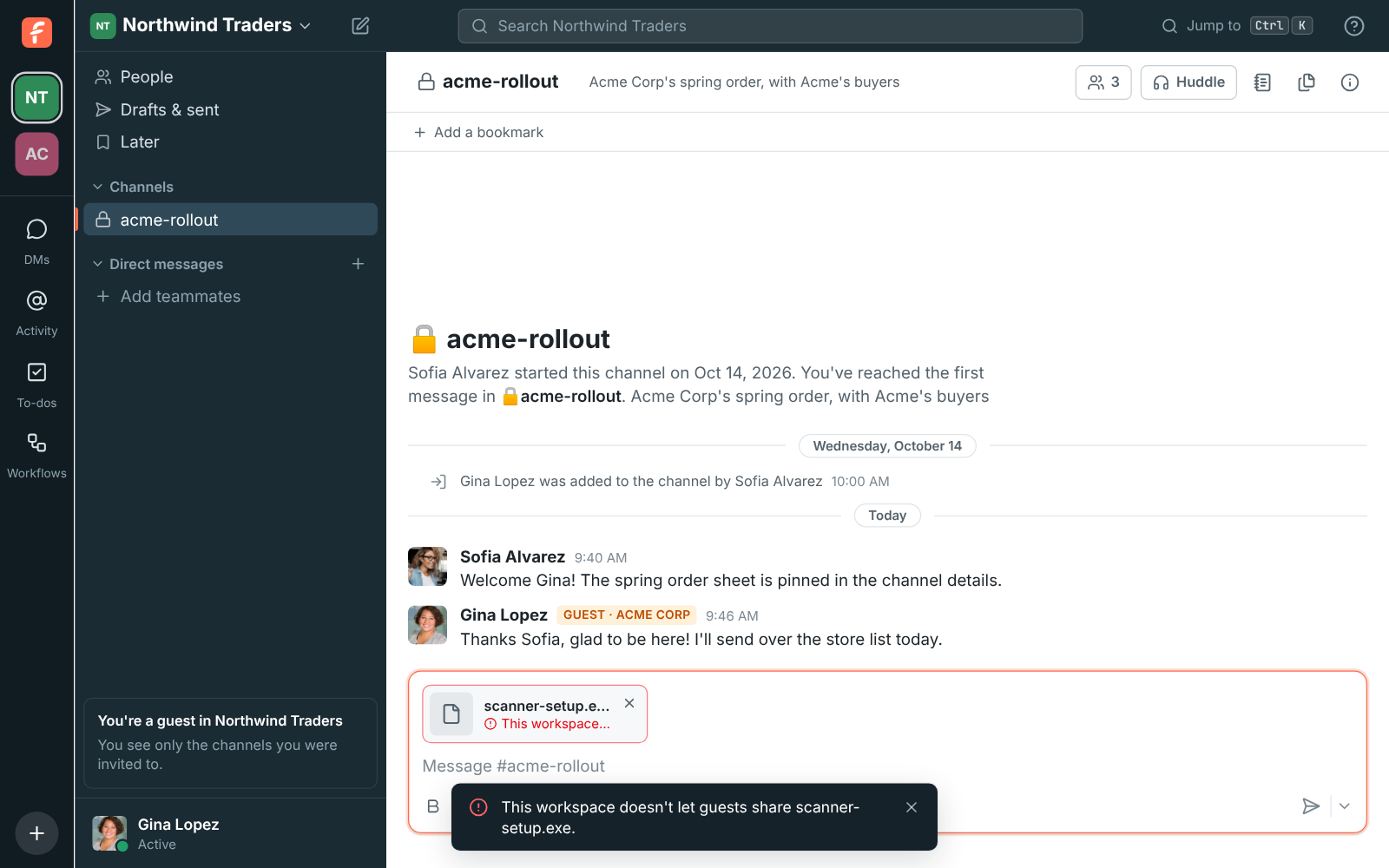The image size is (1389, 868).
Task: View the 3 channel members
Action: tap(1103, 82)
